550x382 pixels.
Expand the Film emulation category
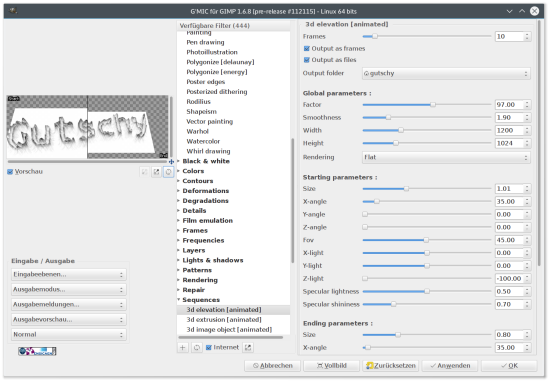pos(179,221)
